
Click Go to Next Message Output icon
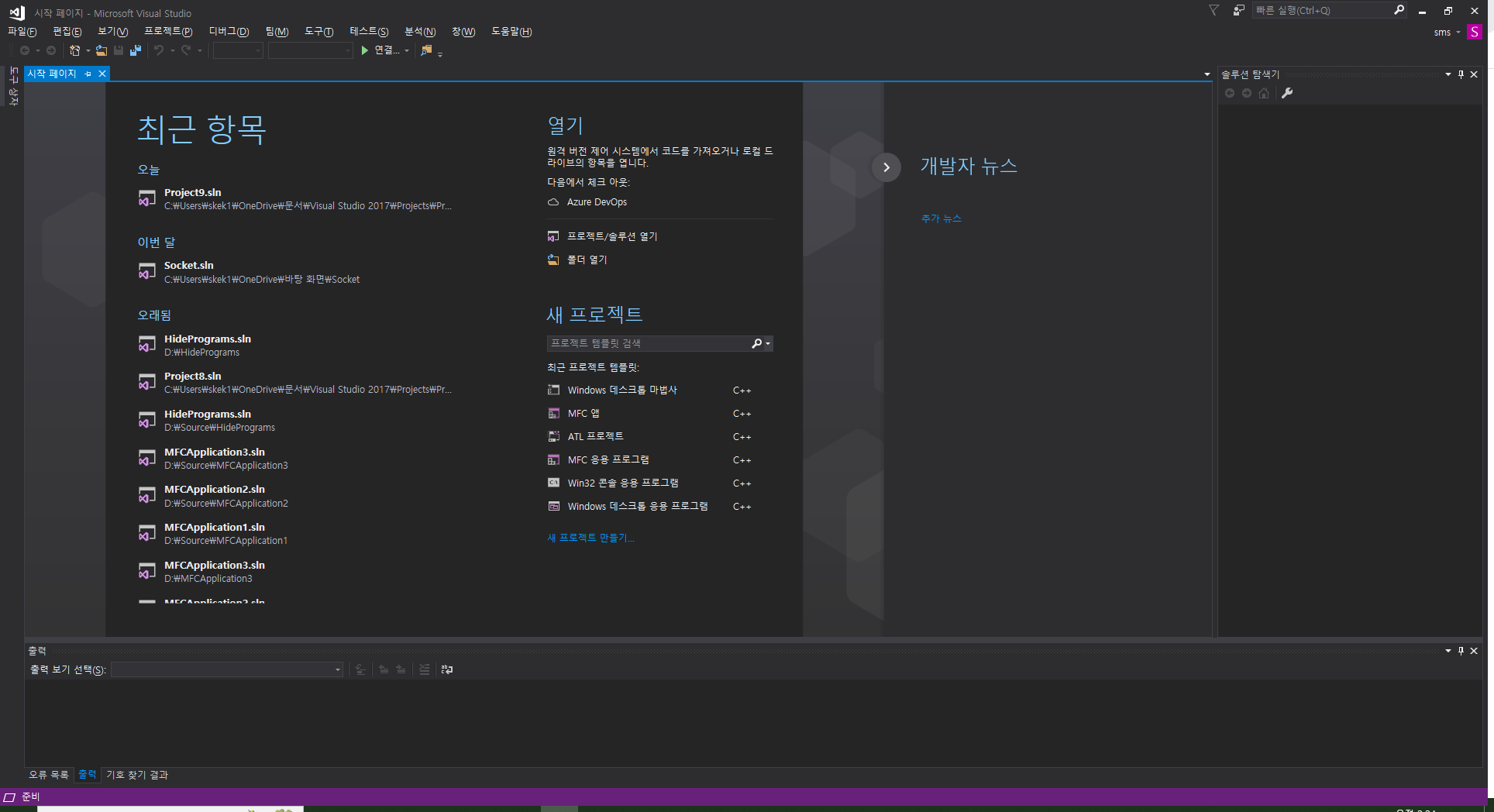point(401,669)
